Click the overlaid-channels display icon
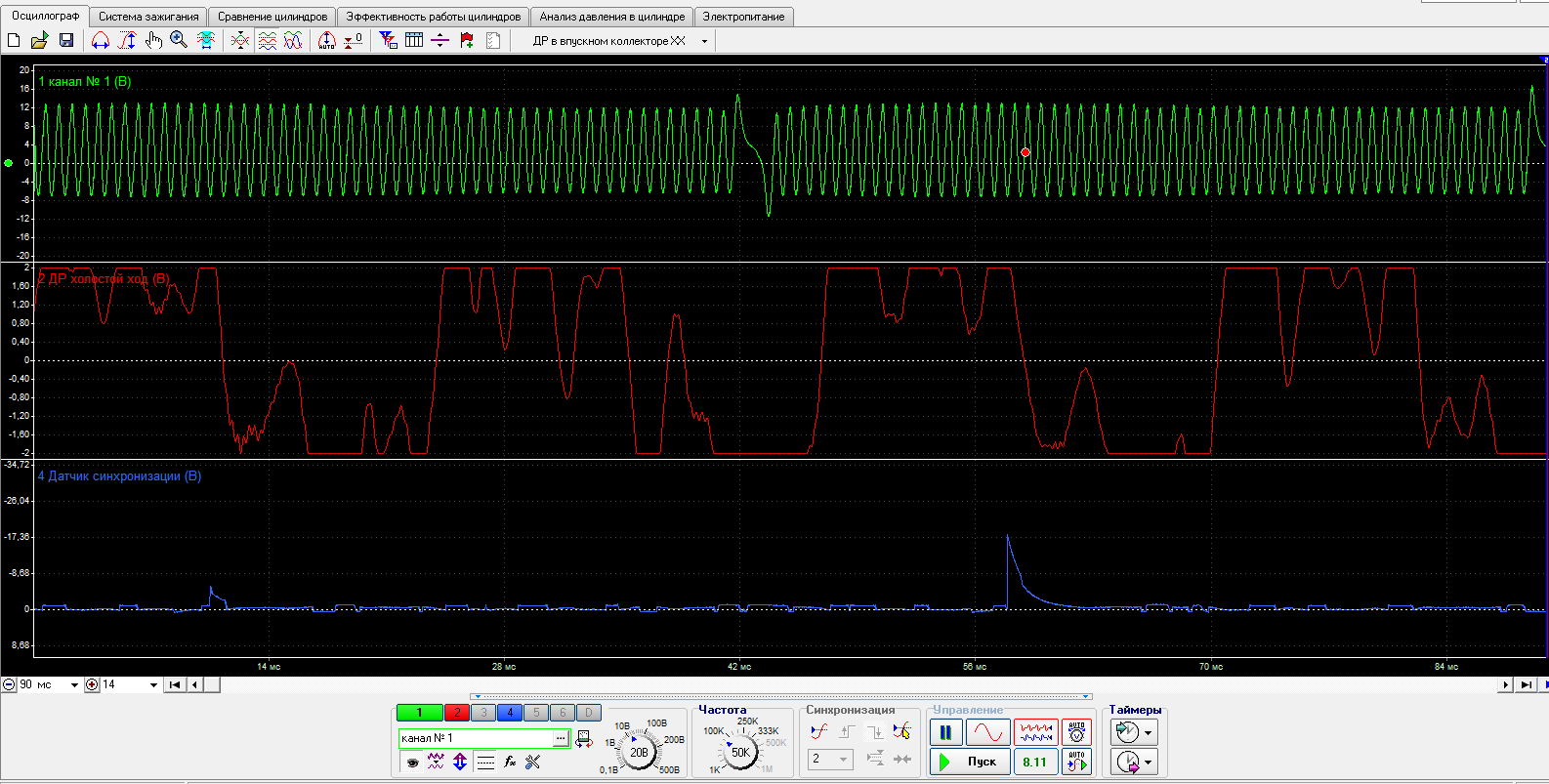1549x784 pixels. 240,40
